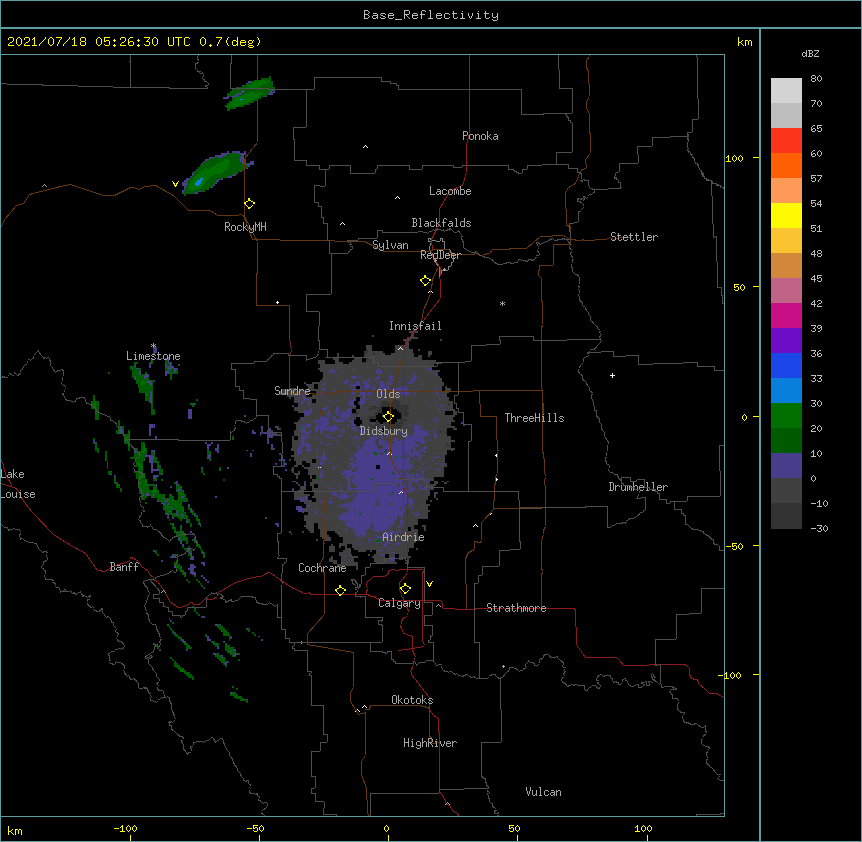The height and width of the screenshot is (842, 862).
Task: Click the Base_Reflectivity title text
Action: tap(431, 15)
